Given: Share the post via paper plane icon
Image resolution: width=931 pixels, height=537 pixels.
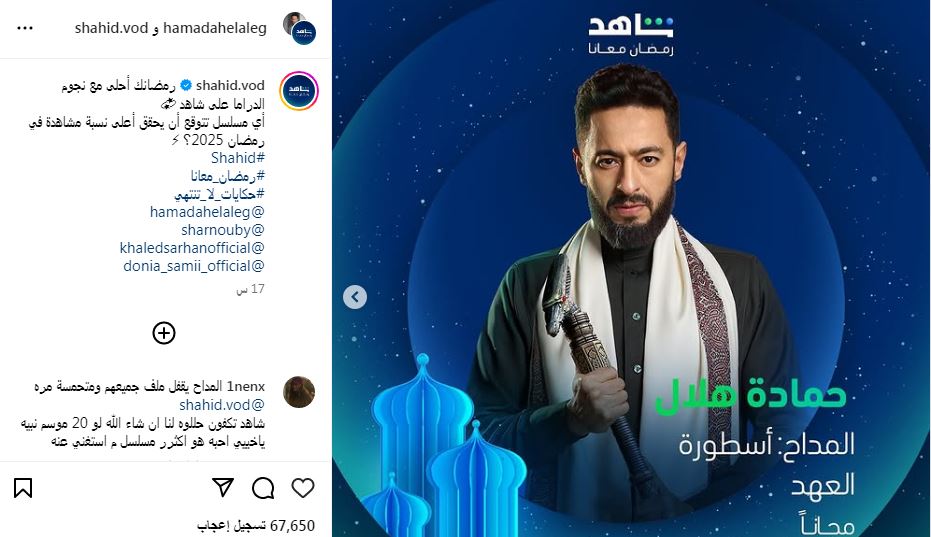Looking at the screenshot, I should point(223,488).
